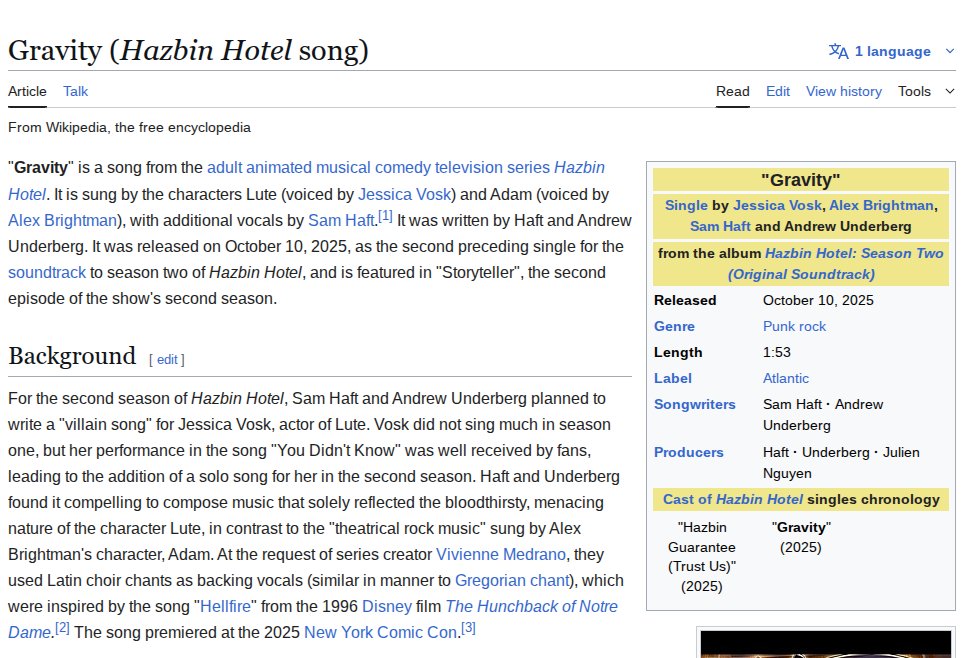966x658 pixels.
Task: Open the Punk rock link
Action: tap(794, 327)
